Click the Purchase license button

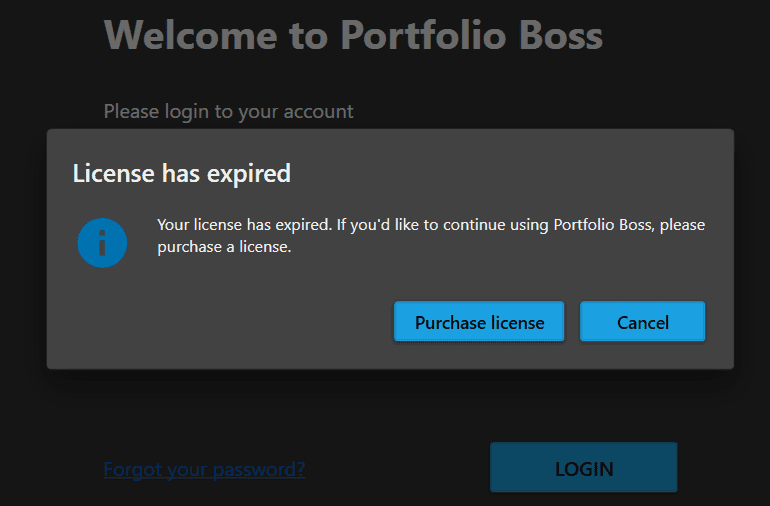479,322
